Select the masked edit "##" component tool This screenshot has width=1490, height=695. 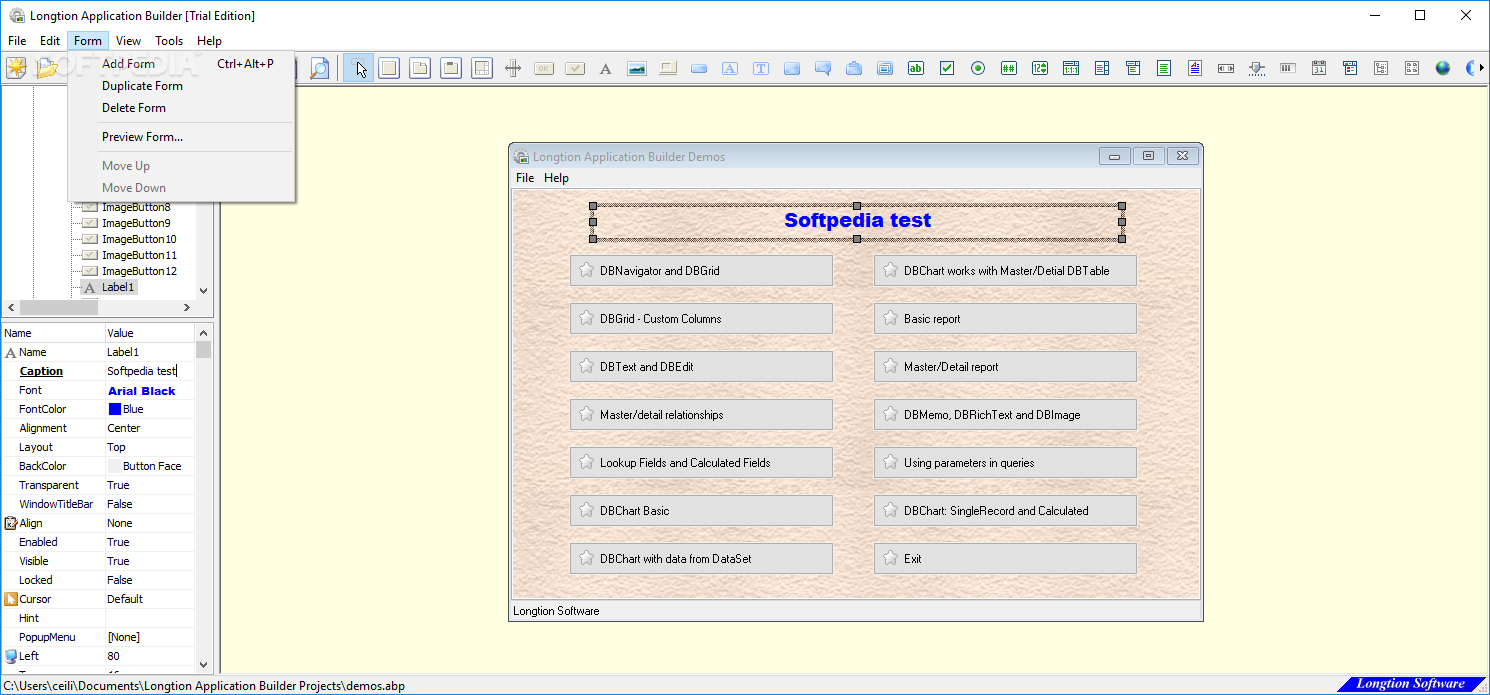coord(1009,68)
